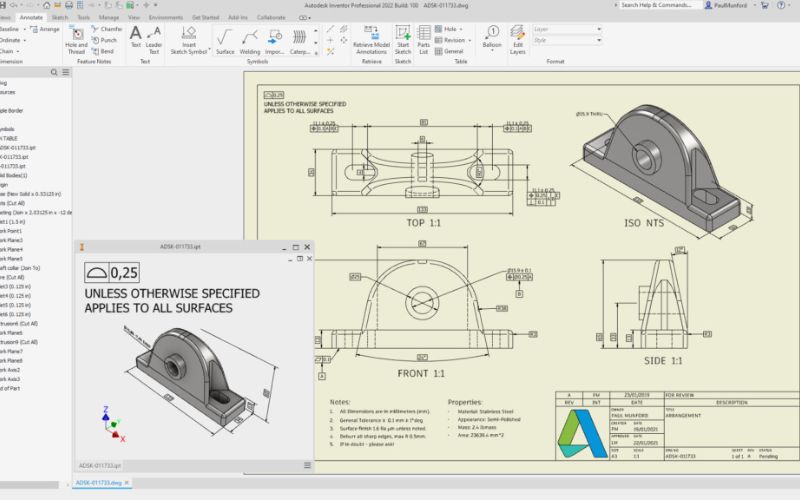Click the Help question mark icon
This screenshot has height=500, width=800.
781,5
